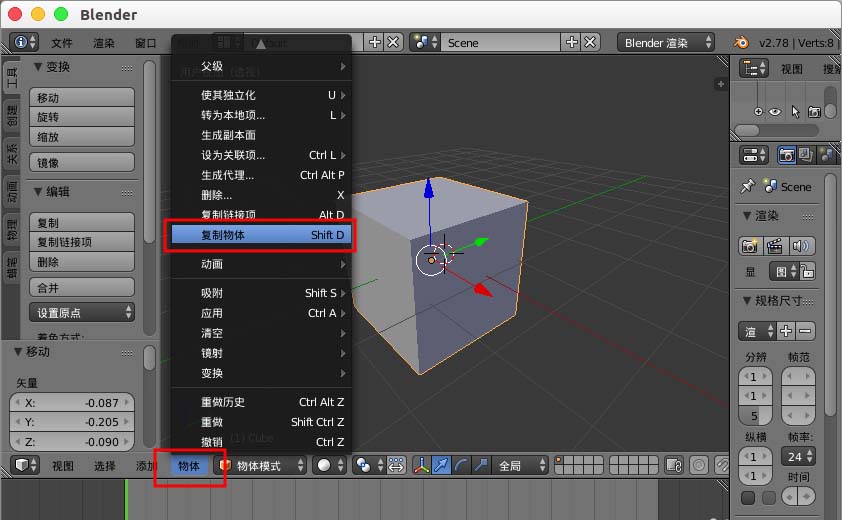Screen dimensions: 842x520
Task: Click the X vector value field
Action: pos(72,402)
